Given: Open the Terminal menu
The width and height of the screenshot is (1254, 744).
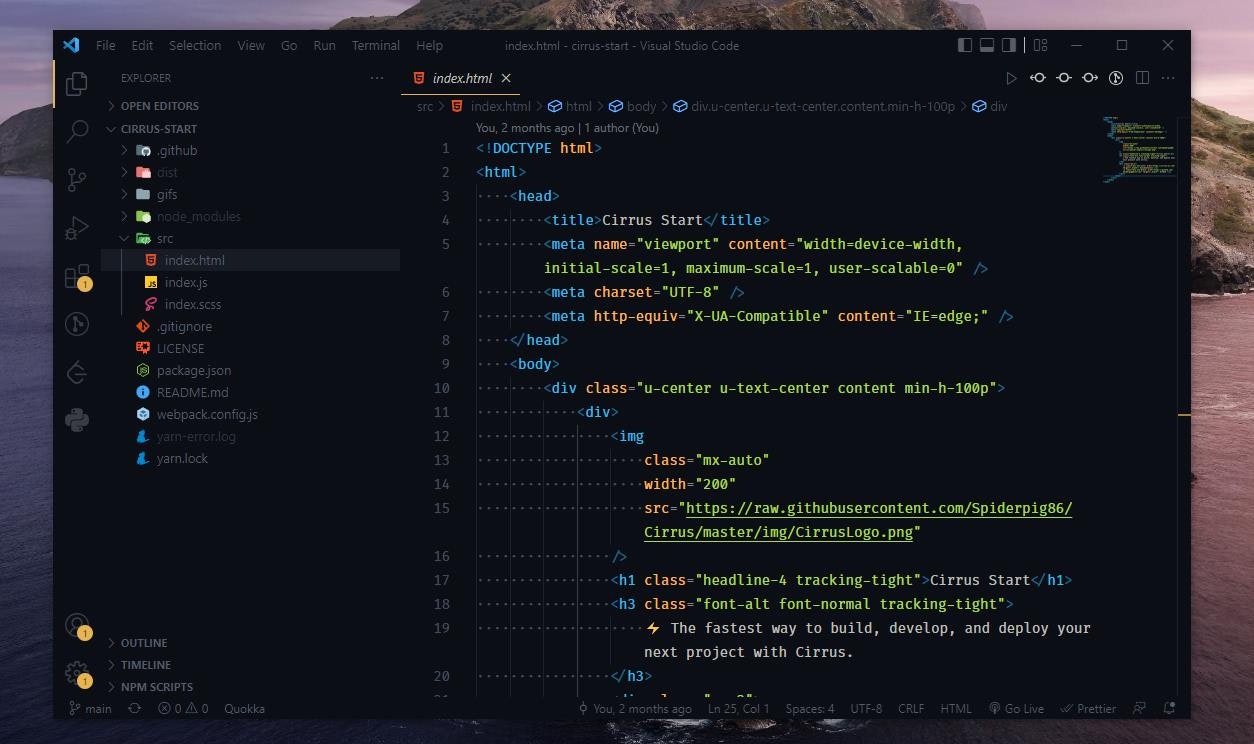Looking at the screenshot, I should (x=376, y=45).
